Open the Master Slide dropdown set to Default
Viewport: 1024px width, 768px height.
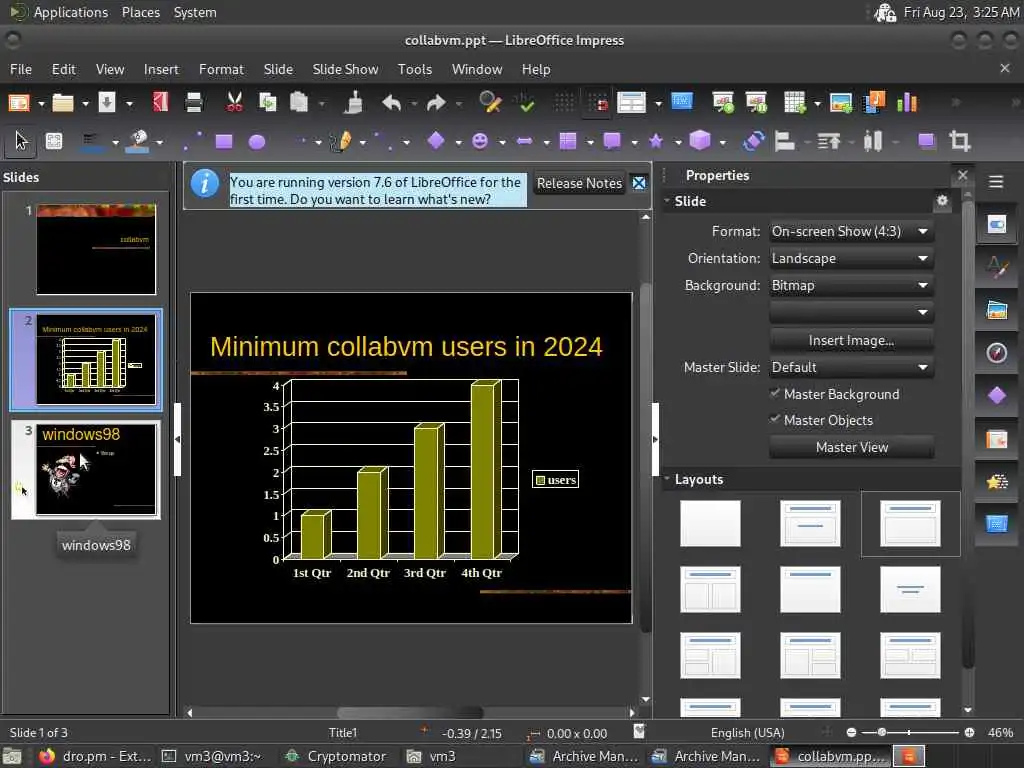[x=851, y=367]
